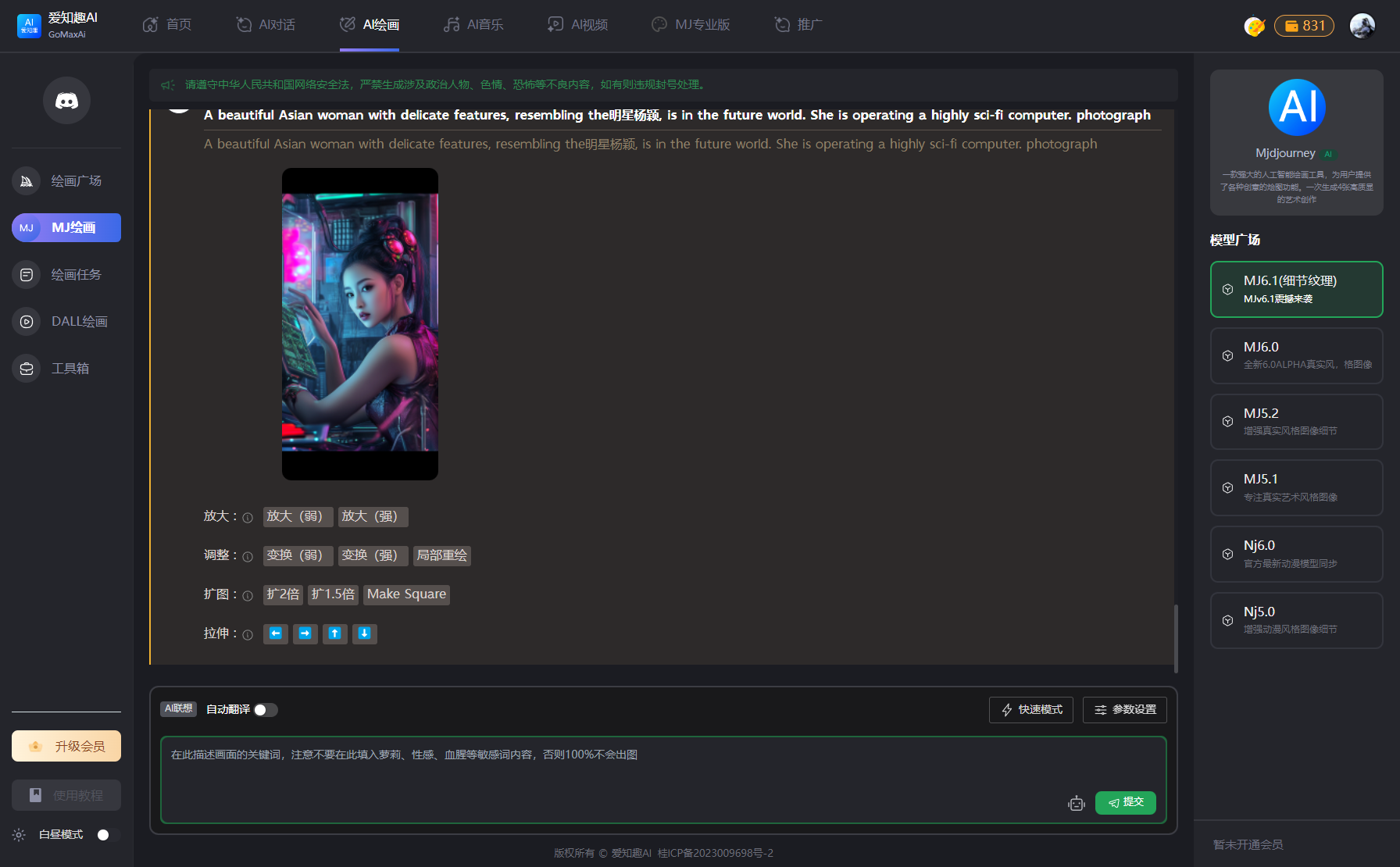Screen dimensions: 1400x867
Task: Toggle the 自动翻译 switch
Action: pyautogui.click(x=266, y=710)
